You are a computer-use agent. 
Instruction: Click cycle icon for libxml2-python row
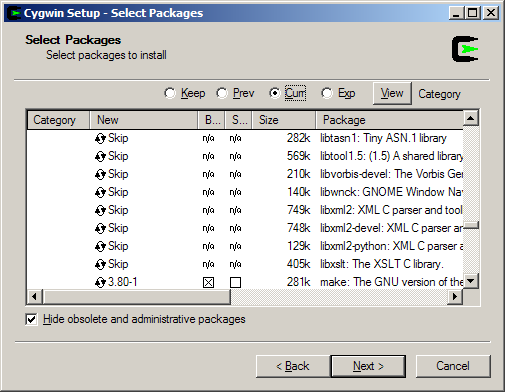click(100, 246)
